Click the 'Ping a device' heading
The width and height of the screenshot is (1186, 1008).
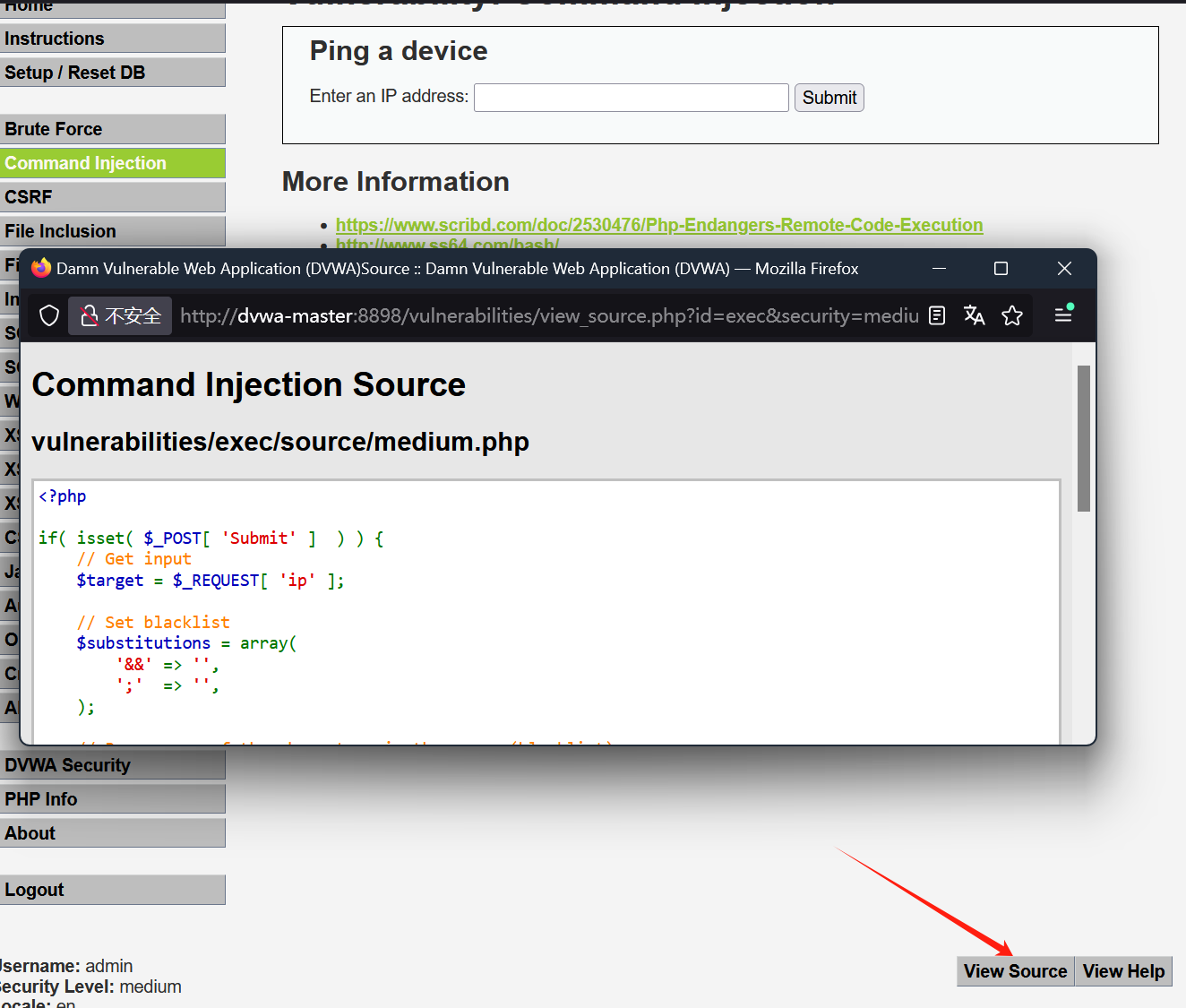[399, 51]
